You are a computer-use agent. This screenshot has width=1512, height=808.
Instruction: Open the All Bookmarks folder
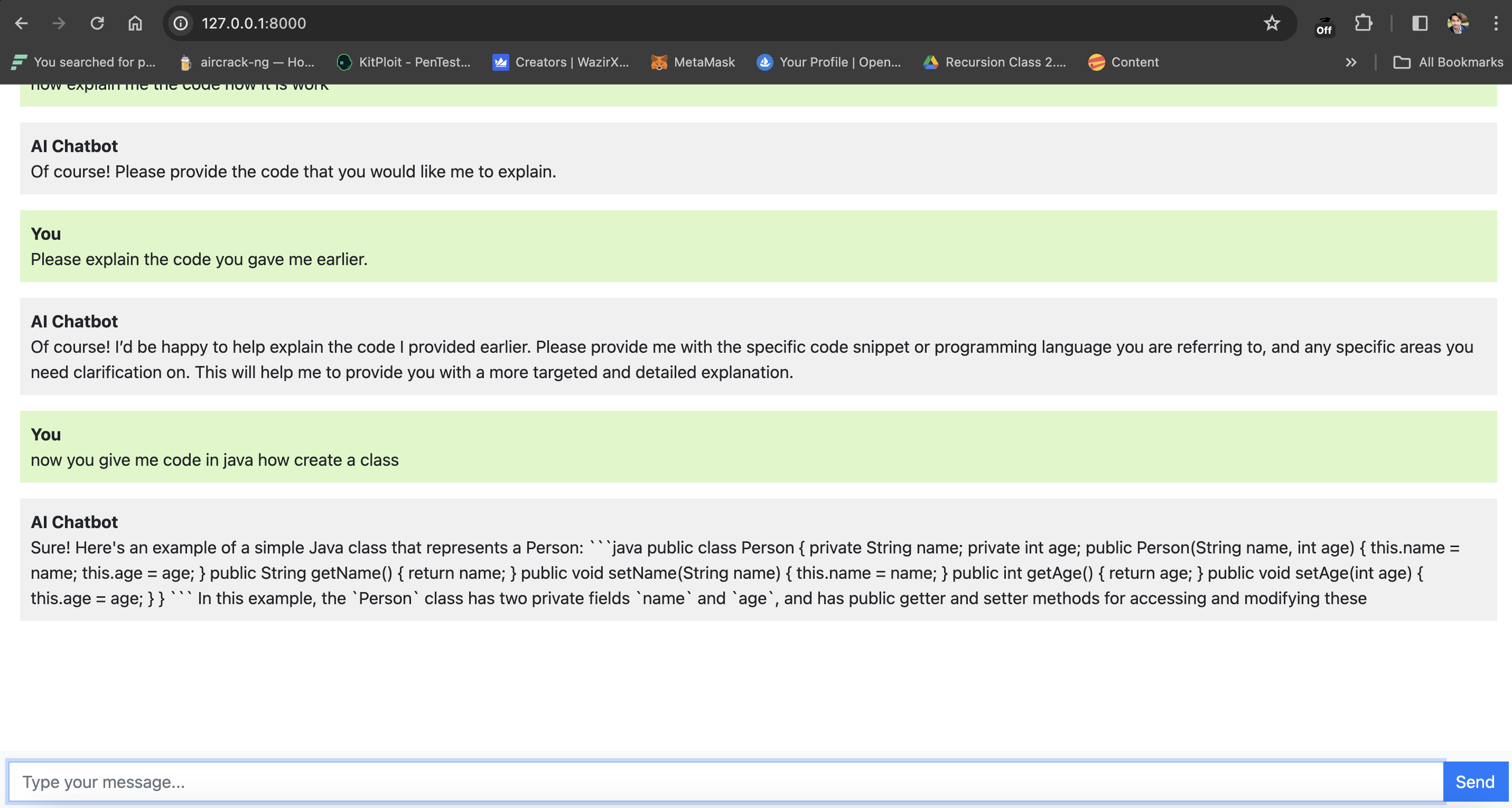pos(1448,62)
